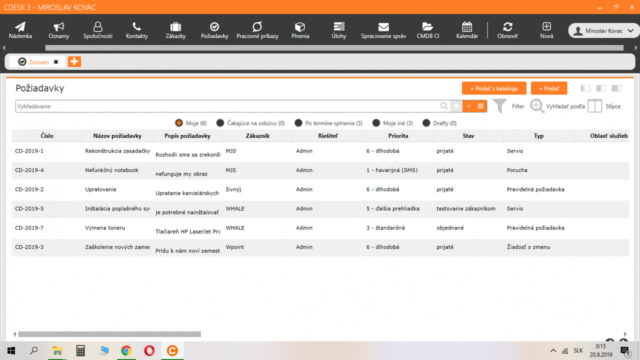Click Vyhľadať podľa search-by option
The image size is (640, 360).
click(558, 106)
